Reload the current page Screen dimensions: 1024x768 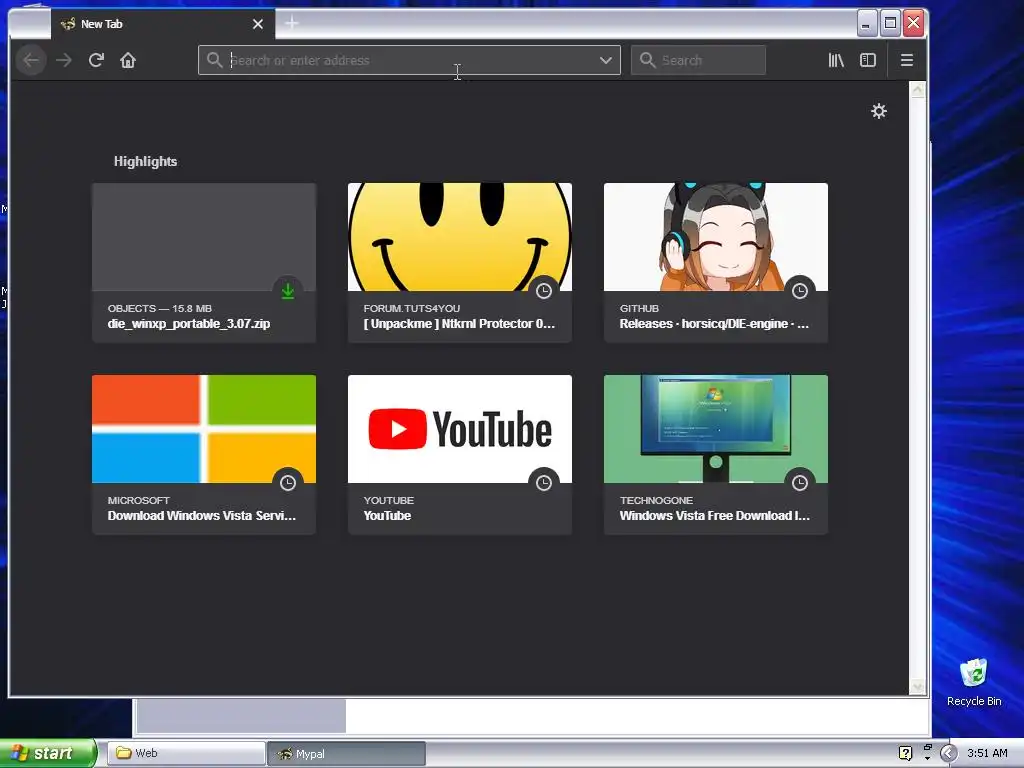pos(96,60)
